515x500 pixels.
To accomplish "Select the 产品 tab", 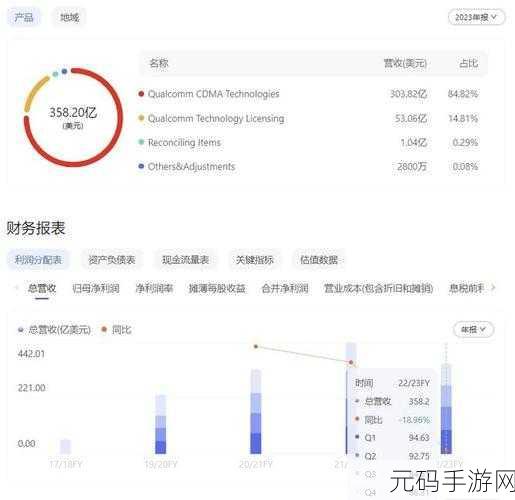I will pos(24,17).
